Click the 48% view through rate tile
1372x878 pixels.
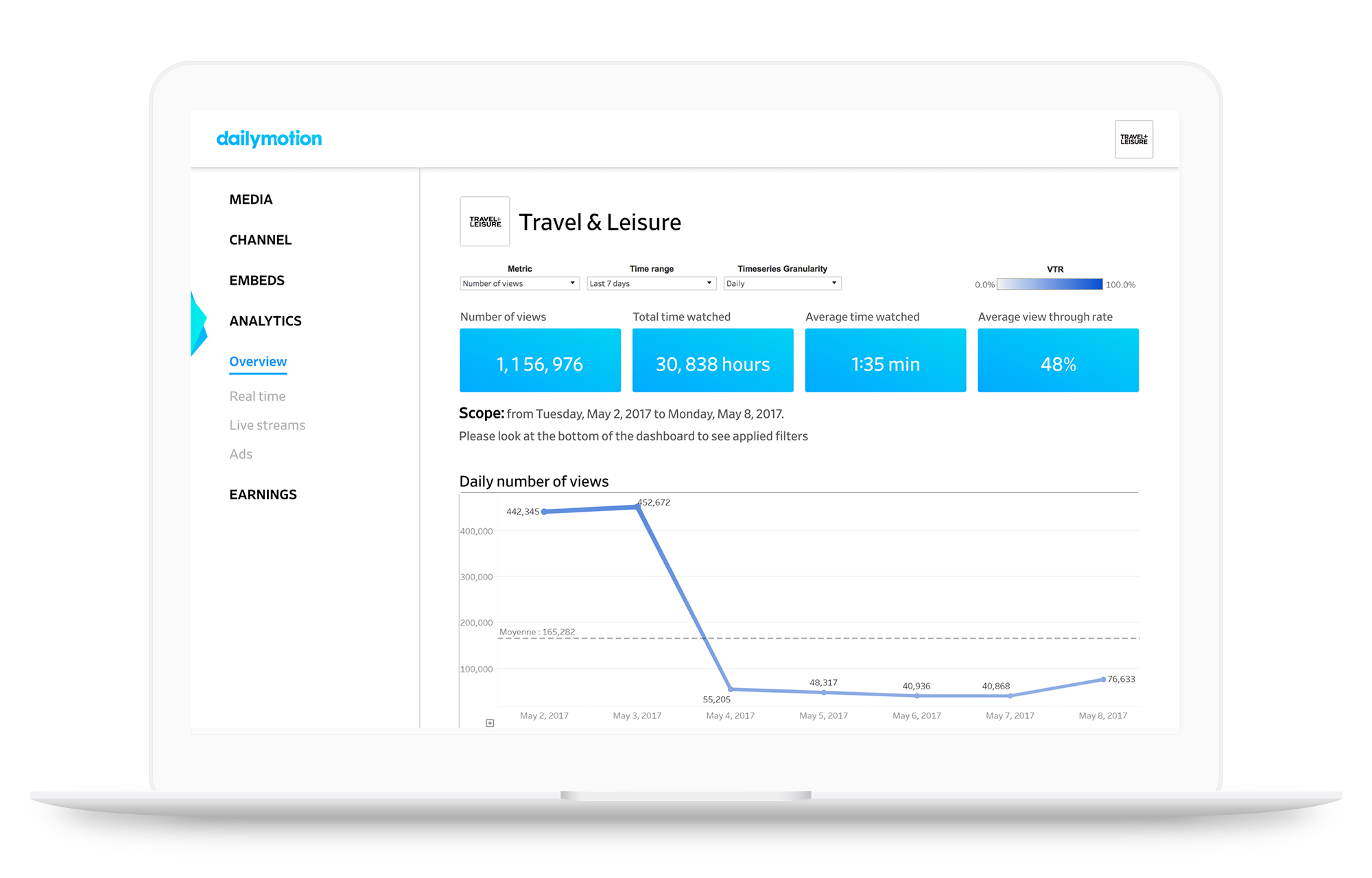point(1058,361)
